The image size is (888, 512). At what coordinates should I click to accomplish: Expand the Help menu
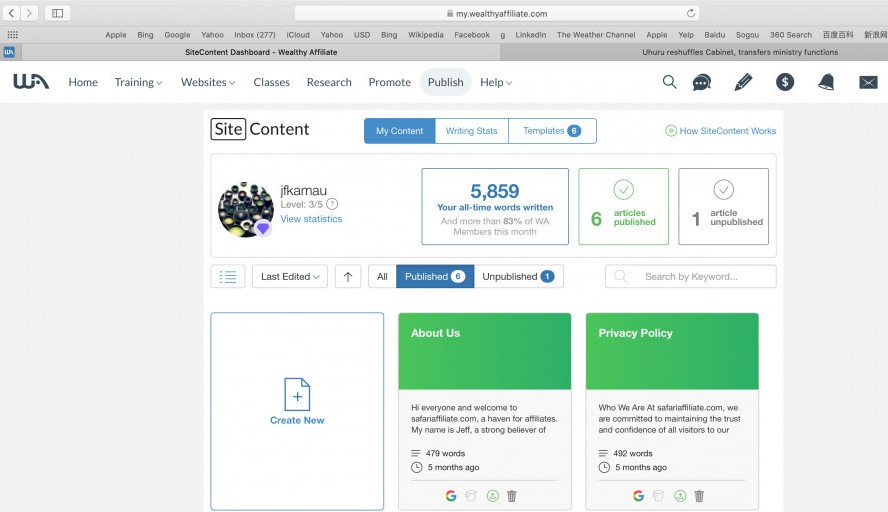tap(496, 82)
